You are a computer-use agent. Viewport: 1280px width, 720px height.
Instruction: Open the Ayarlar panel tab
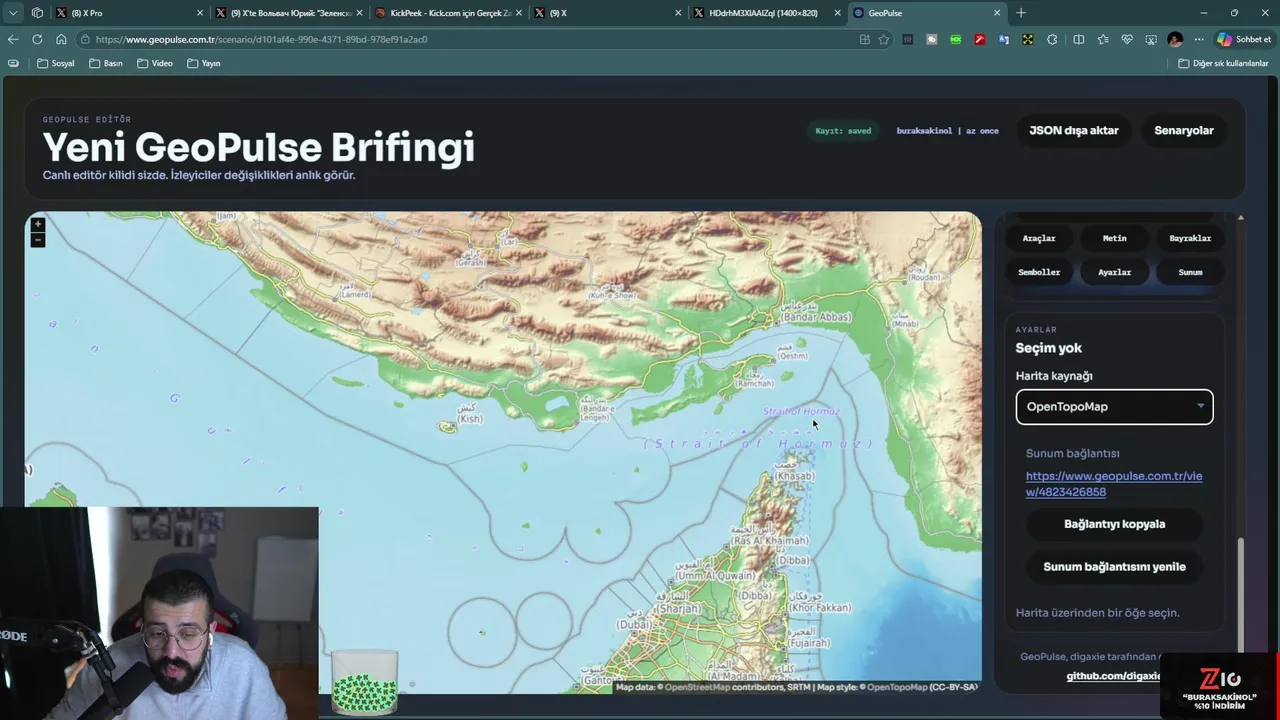point(1114,272)
